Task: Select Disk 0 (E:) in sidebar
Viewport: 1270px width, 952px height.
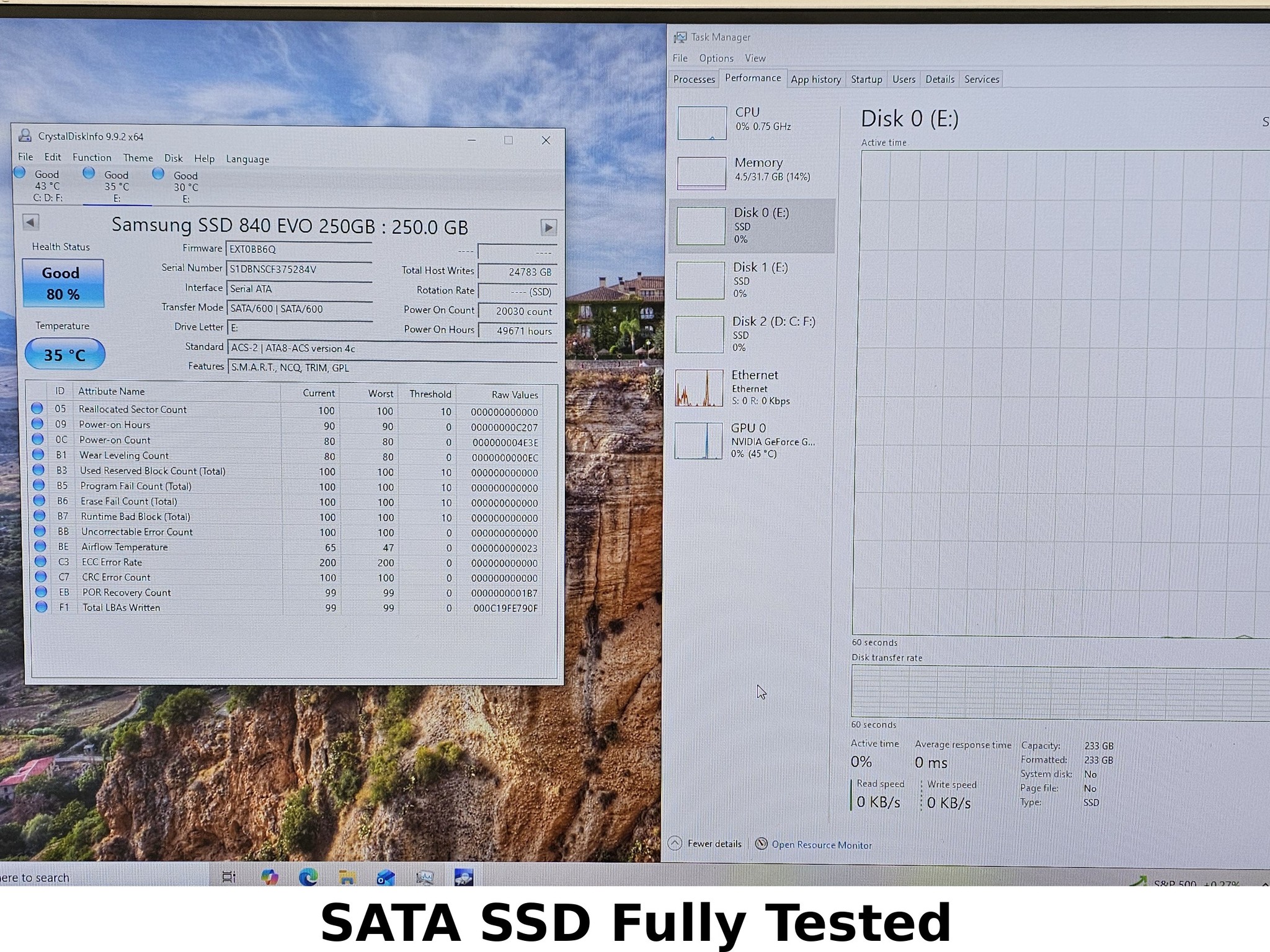Action: (752, 226)
